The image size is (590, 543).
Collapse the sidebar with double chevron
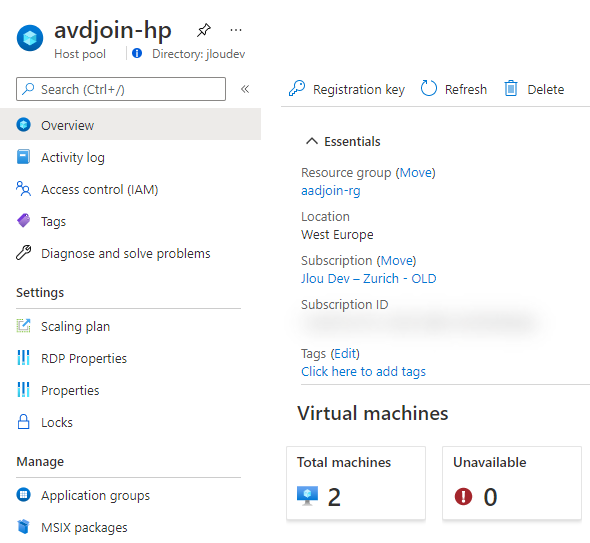coord(245,89)
